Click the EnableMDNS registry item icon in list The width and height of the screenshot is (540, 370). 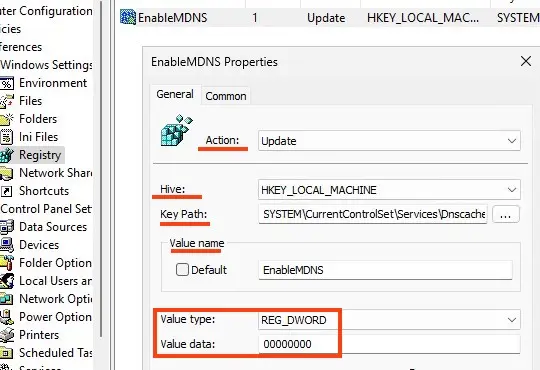point(128,18)
